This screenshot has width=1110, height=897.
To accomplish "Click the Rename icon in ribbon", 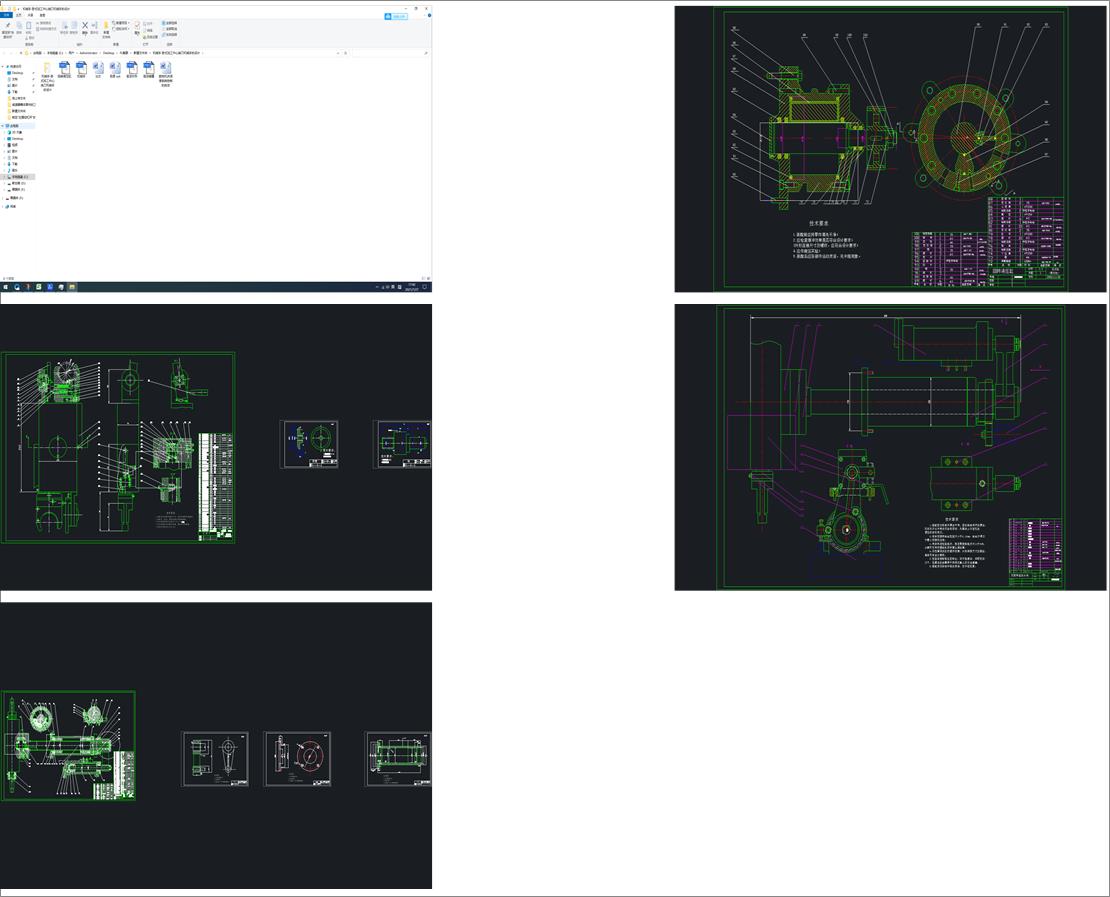I will (x=94, y=27).
